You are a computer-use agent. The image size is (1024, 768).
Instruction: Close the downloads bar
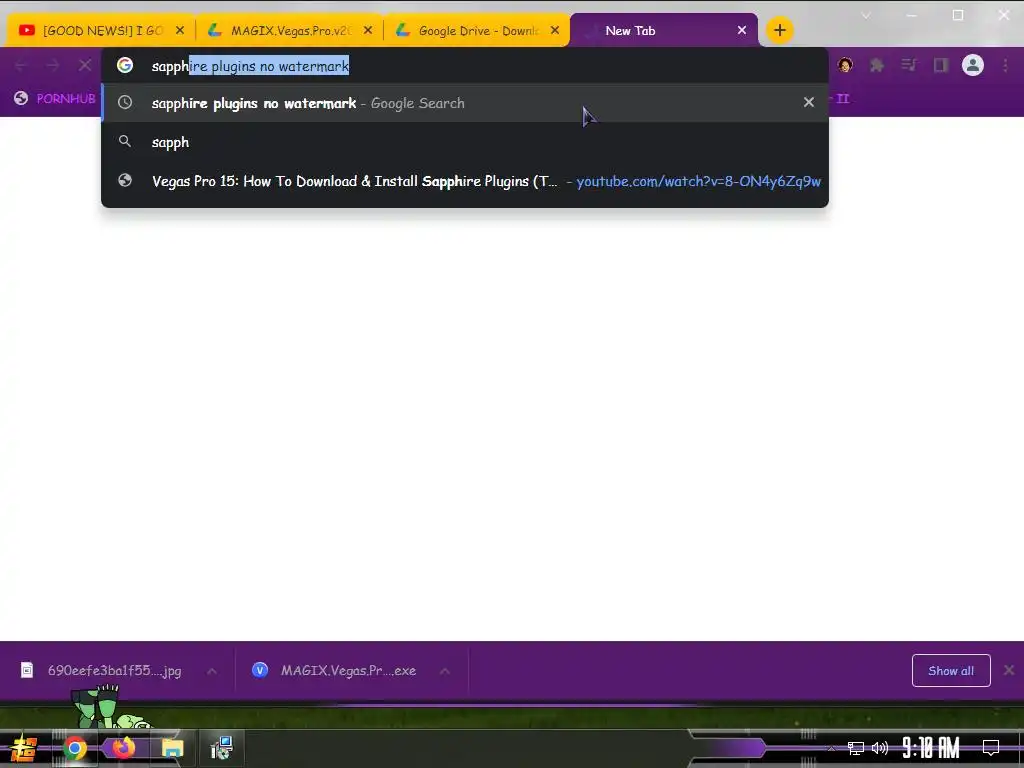pos(1009,670)
